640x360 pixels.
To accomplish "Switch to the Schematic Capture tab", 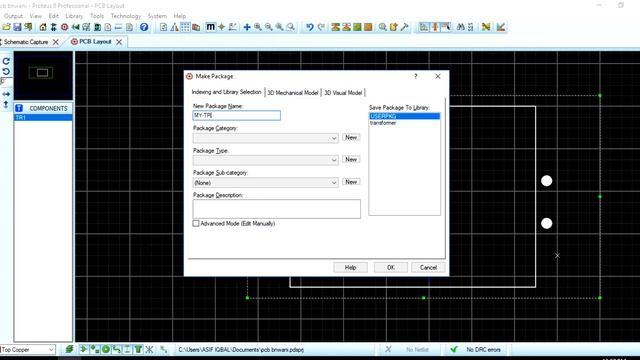I will 26,42.
